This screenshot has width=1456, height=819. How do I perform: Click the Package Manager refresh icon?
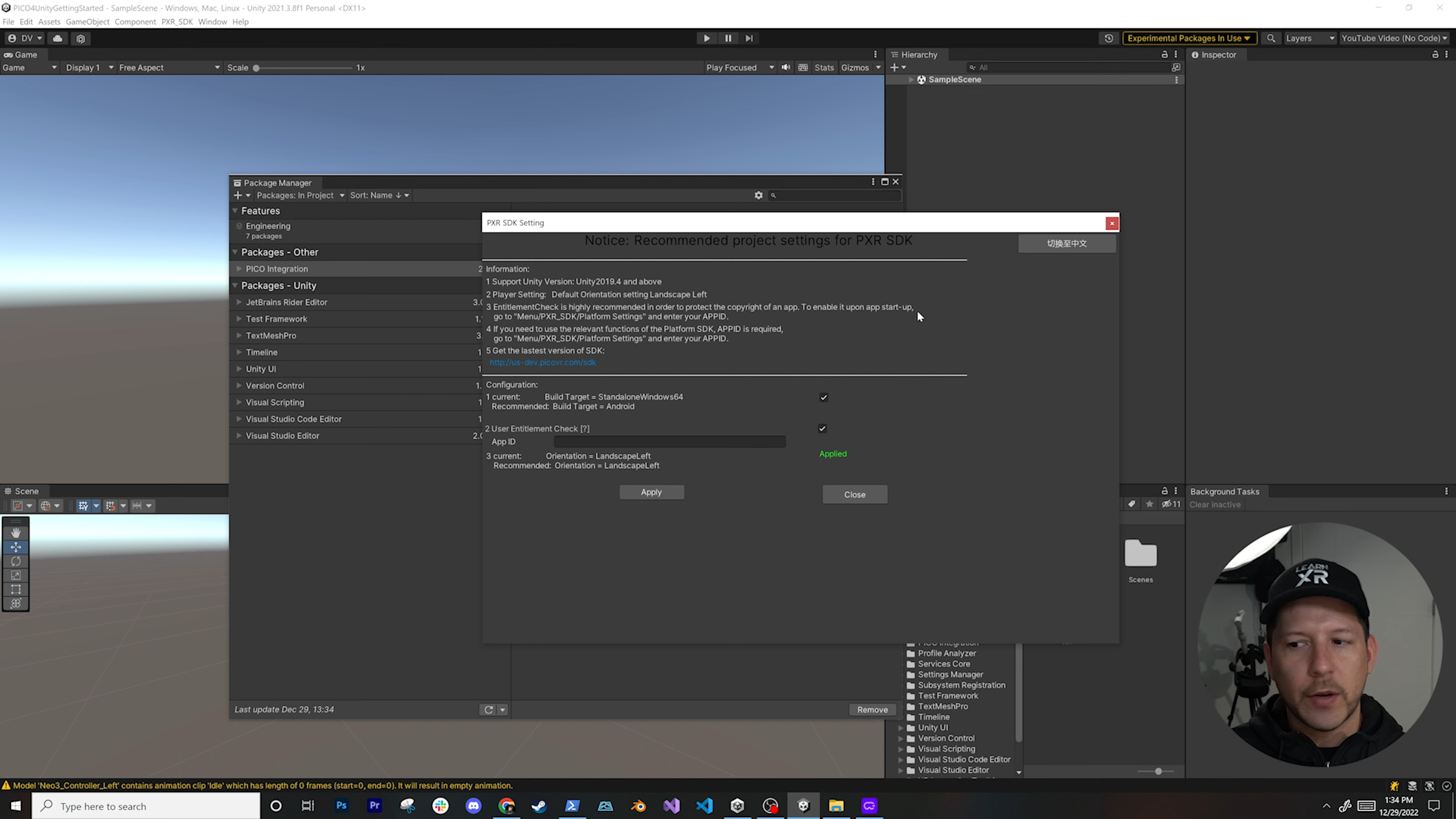point(488,709)
